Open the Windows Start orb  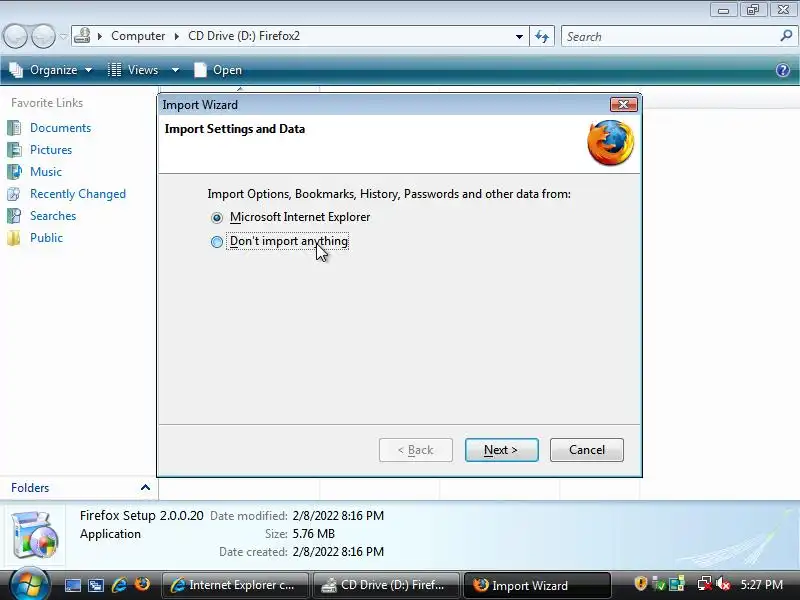29,583
